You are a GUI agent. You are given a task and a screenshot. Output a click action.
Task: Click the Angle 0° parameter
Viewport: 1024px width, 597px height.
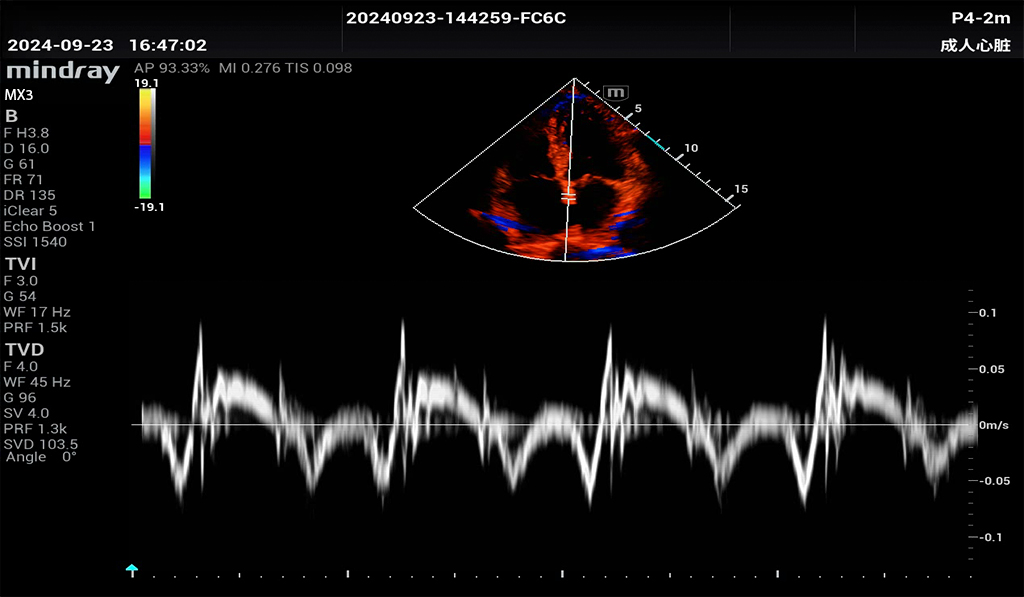point(41,457)
